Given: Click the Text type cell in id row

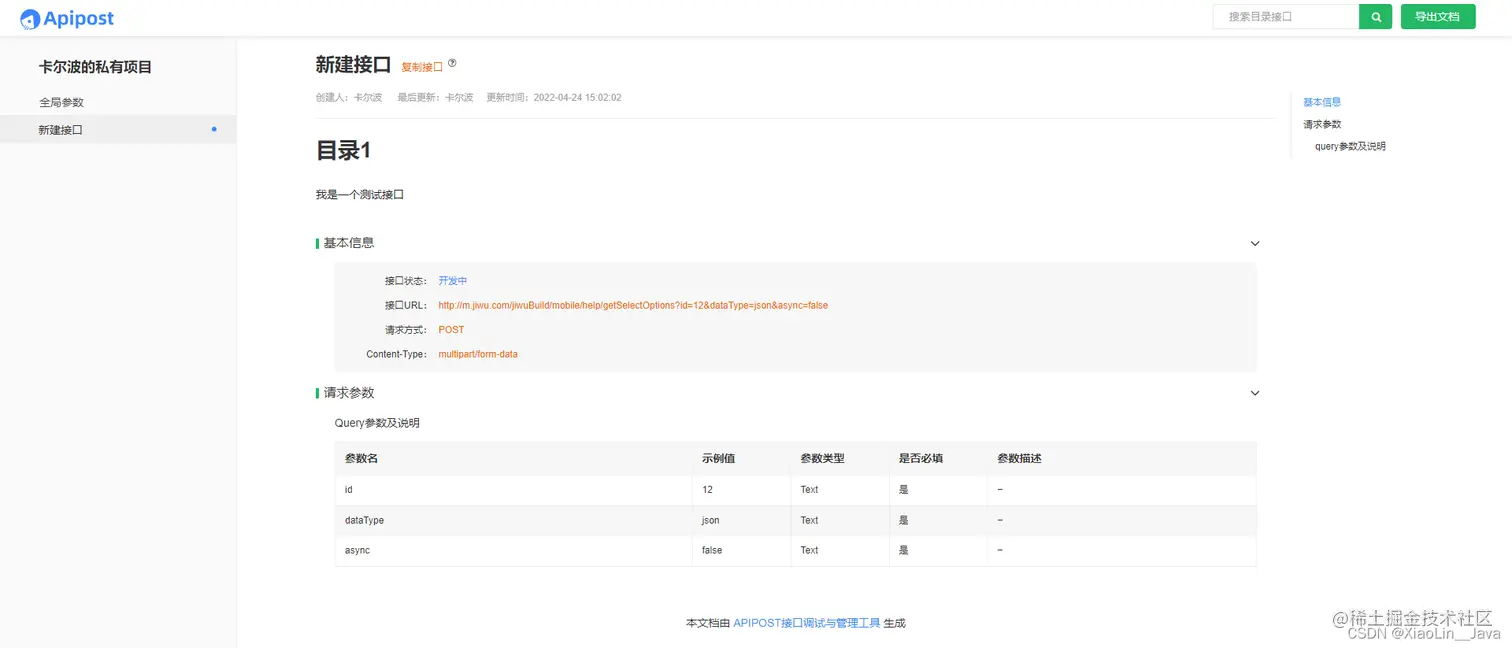Looking at the screenshot, I should click(x=839, y=490).
